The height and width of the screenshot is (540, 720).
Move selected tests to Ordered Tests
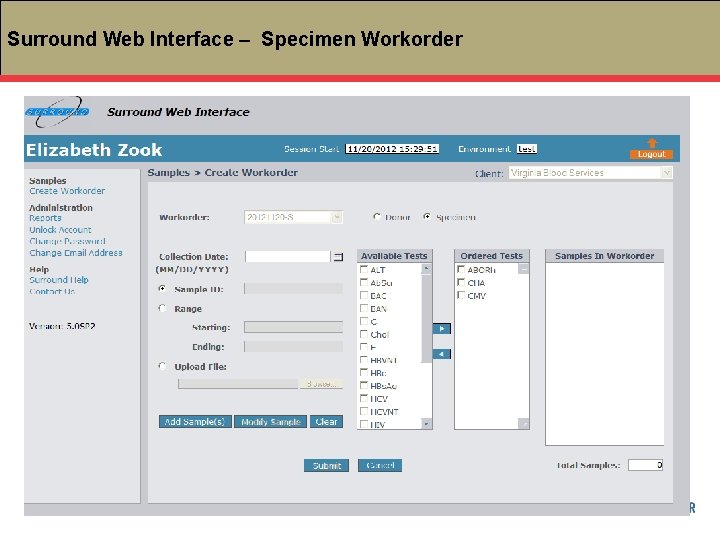442,328
